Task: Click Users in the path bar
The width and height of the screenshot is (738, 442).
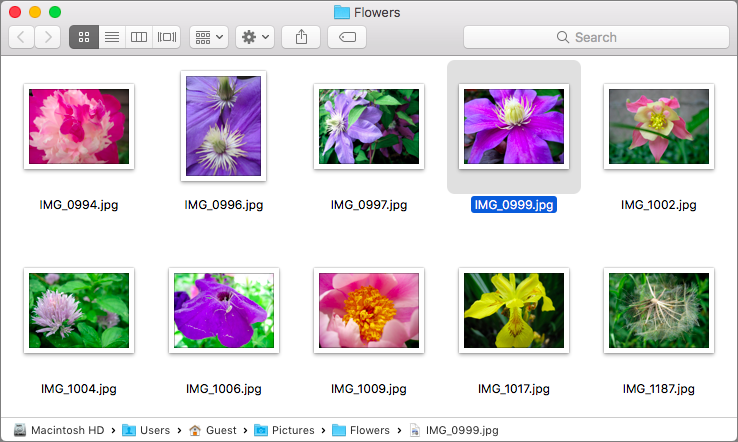Action: (146, 430)
